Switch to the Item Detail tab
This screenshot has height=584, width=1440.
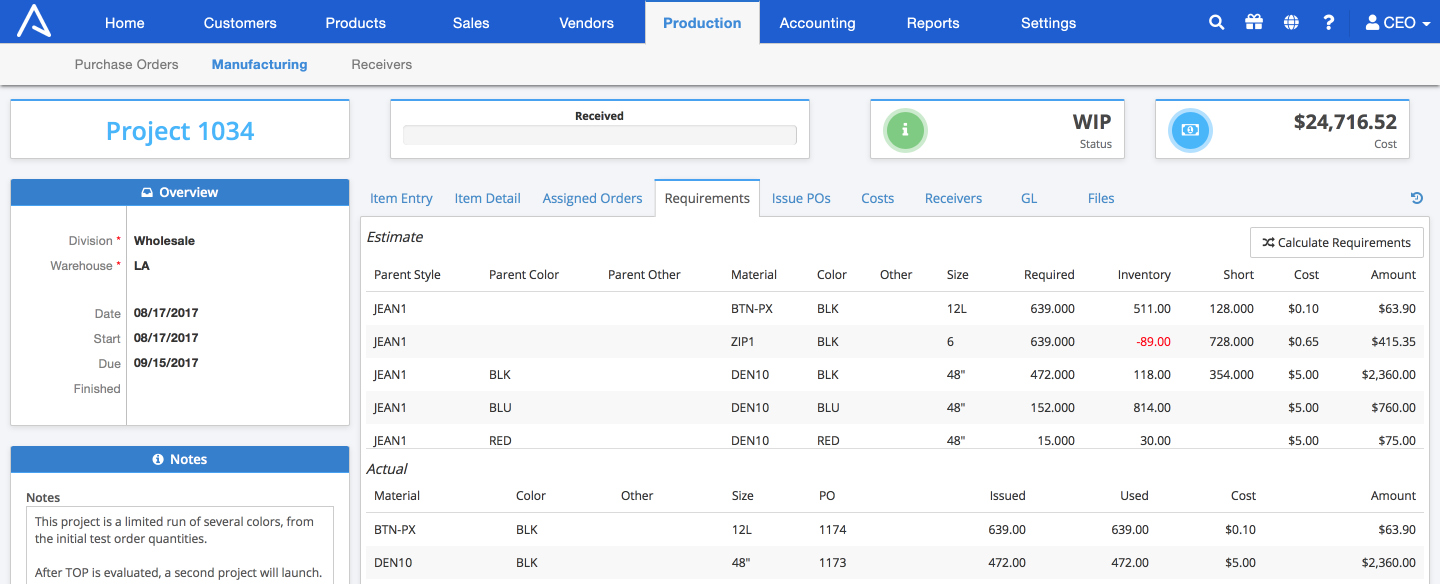tap(487, 198)
